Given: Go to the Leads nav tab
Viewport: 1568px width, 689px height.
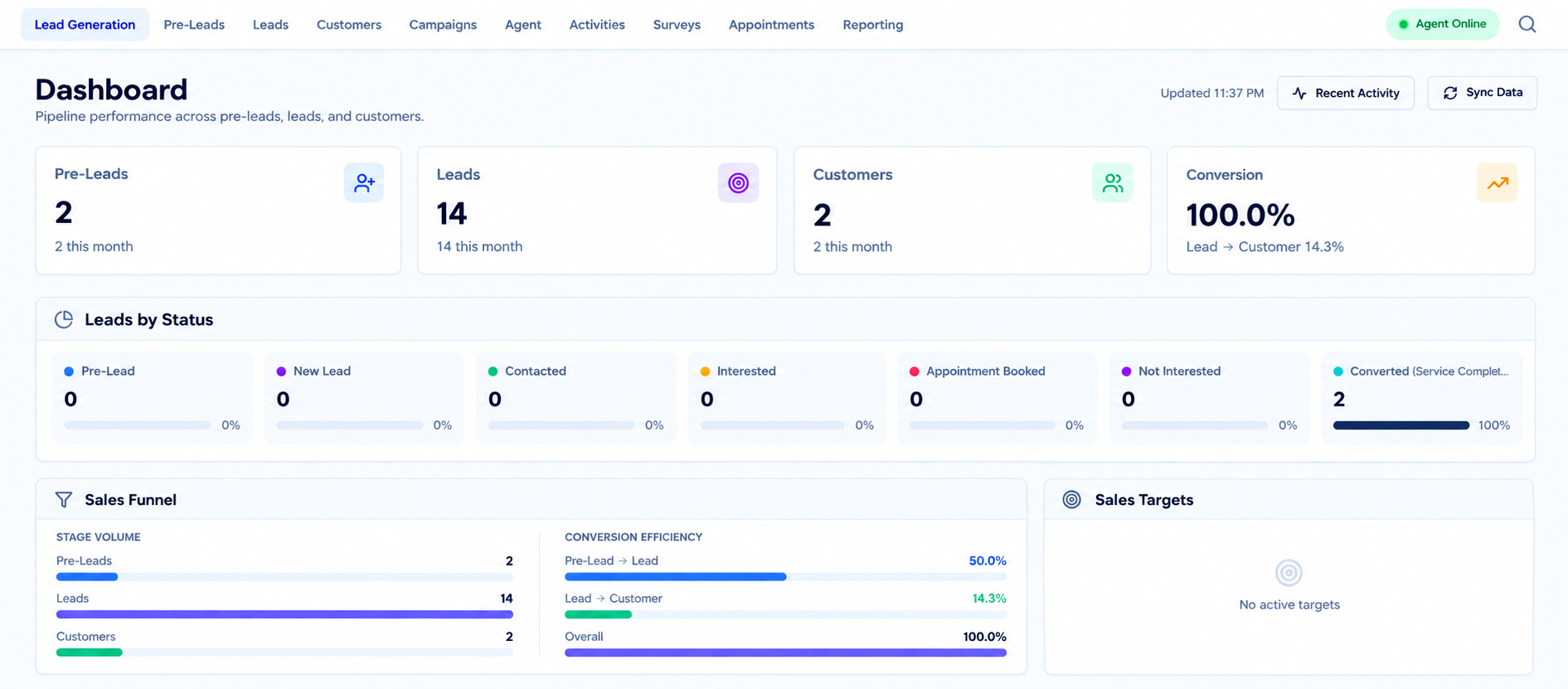Looking at the screenshot, I should (270, 25).
